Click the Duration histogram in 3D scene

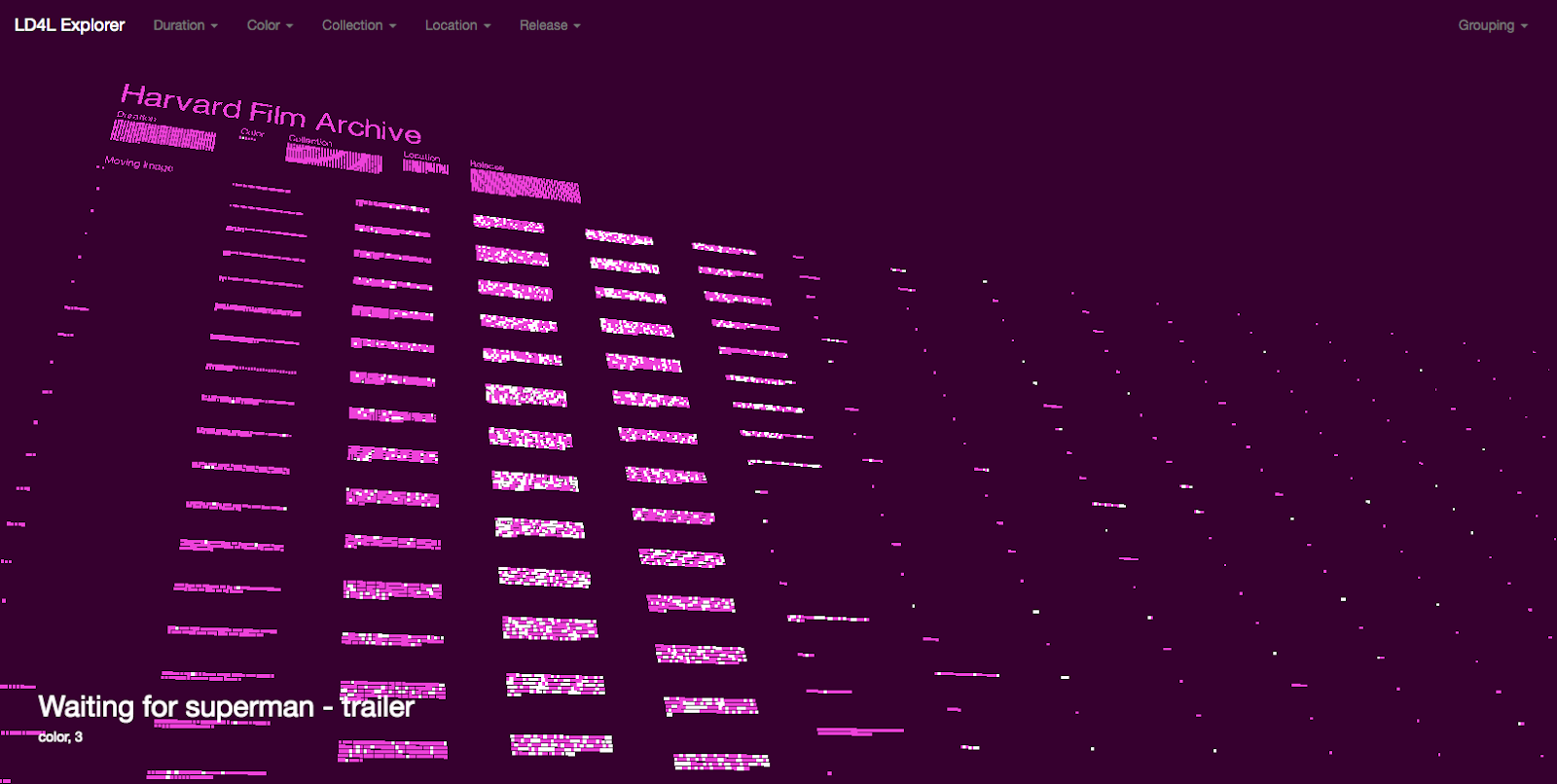click(x=163, y=135)
